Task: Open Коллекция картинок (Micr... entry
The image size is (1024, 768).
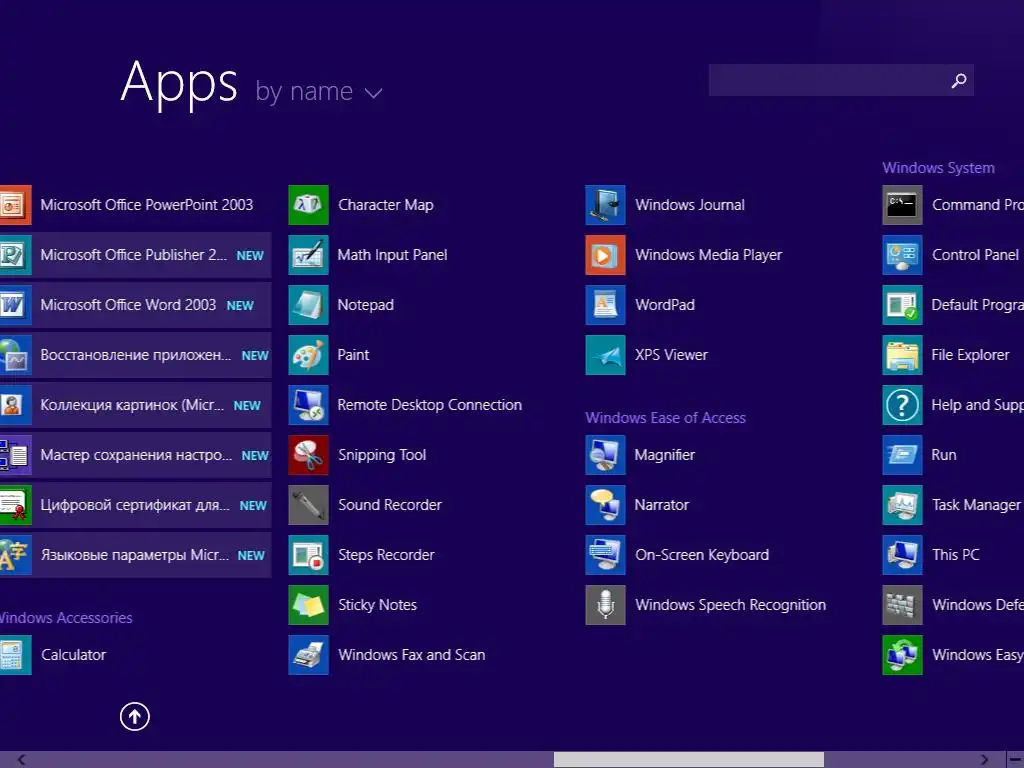Action: click(x=135, y=405)
